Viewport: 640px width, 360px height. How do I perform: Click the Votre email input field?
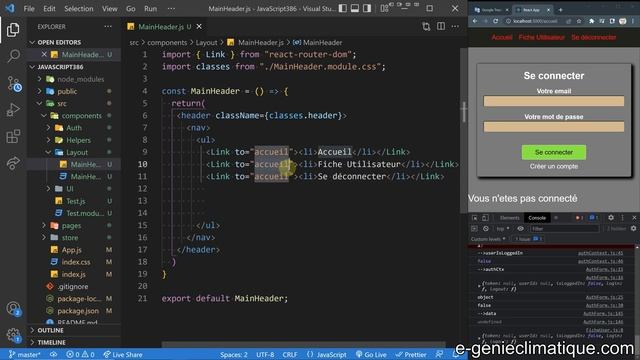tap(553, 101)
